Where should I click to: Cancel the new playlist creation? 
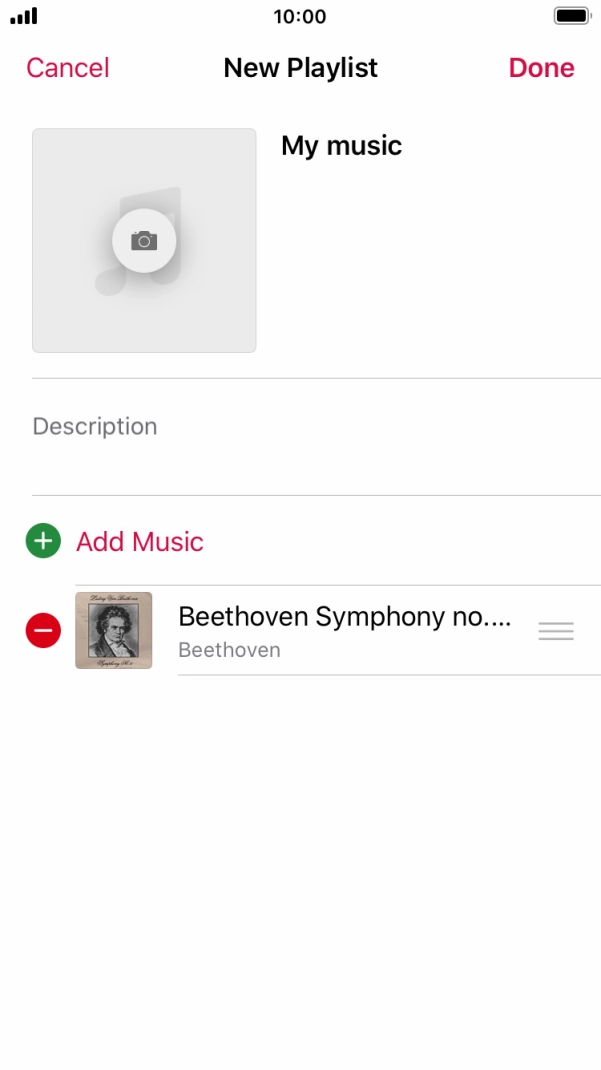pos(68,68)
